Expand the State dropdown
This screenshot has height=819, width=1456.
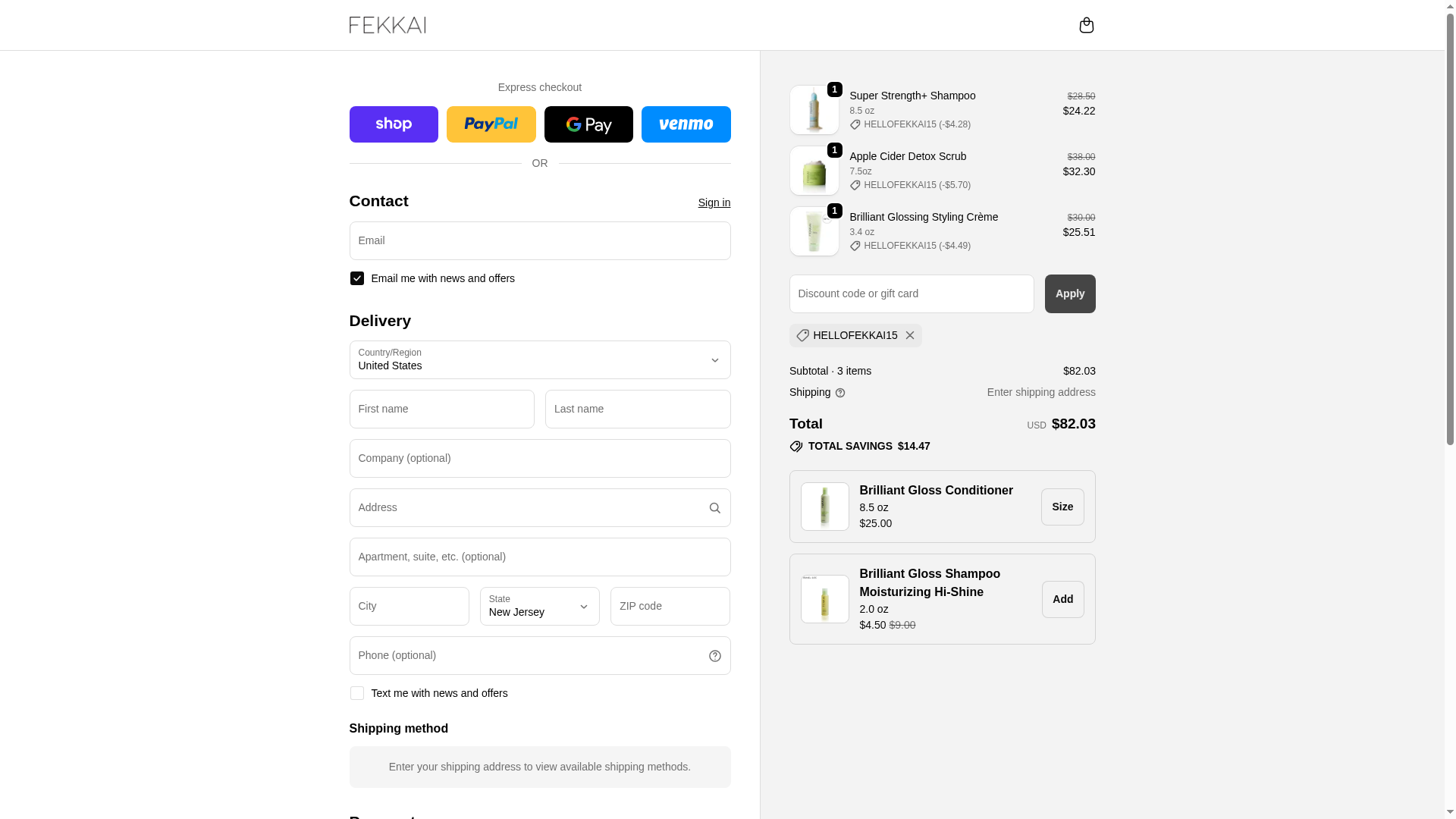pyautogui.click(x=539, y=607)
